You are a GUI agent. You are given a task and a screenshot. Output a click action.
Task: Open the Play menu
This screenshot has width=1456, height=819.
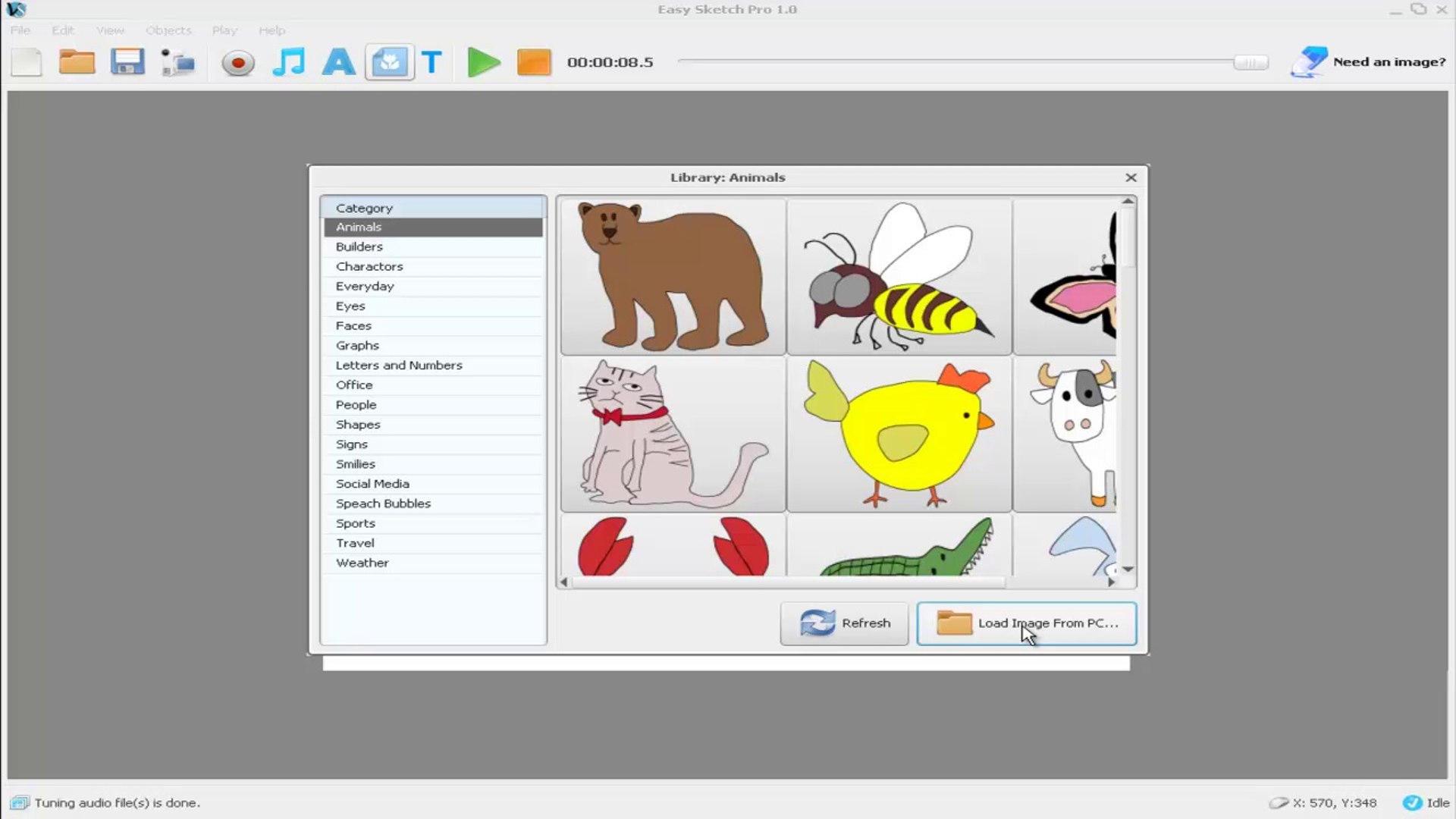(224, 30)
